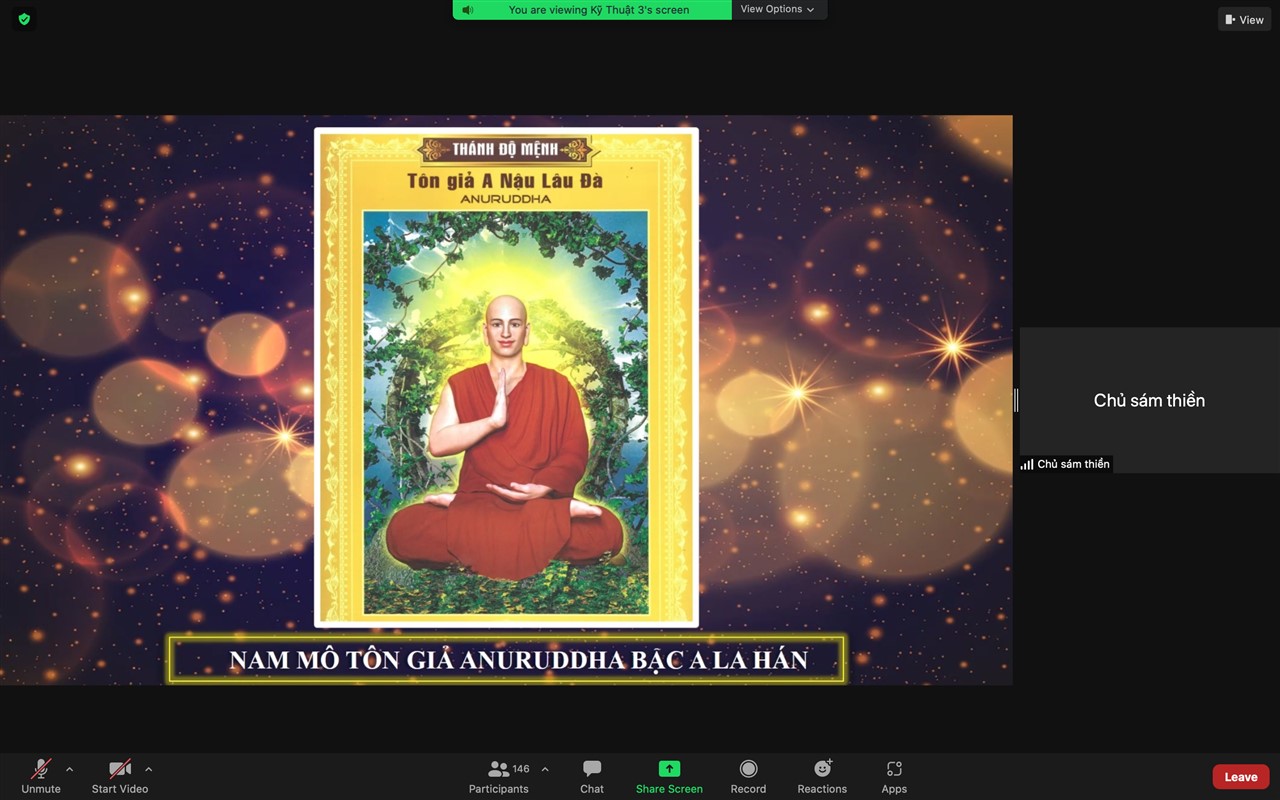Expand the participants options arrow
This screenshot has width=1280, height=800.
pos(545,769)
